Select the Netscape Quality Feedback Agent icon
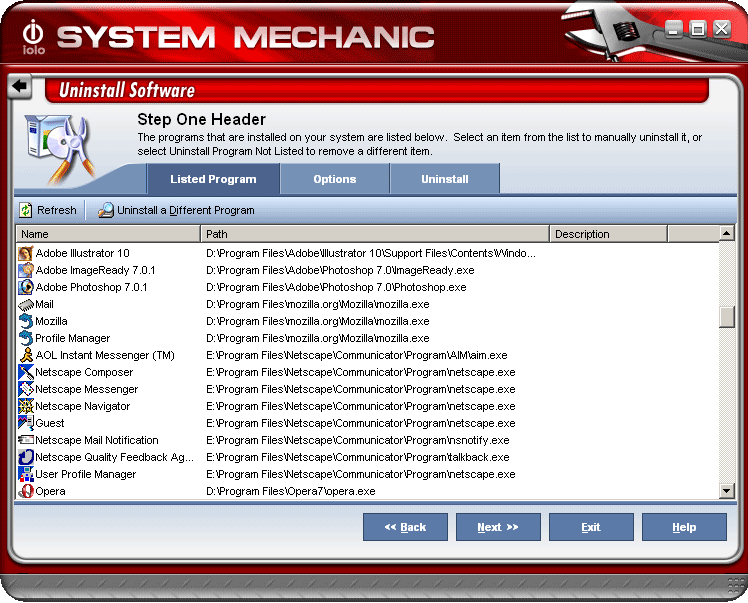748x603 pixels. 26,457
